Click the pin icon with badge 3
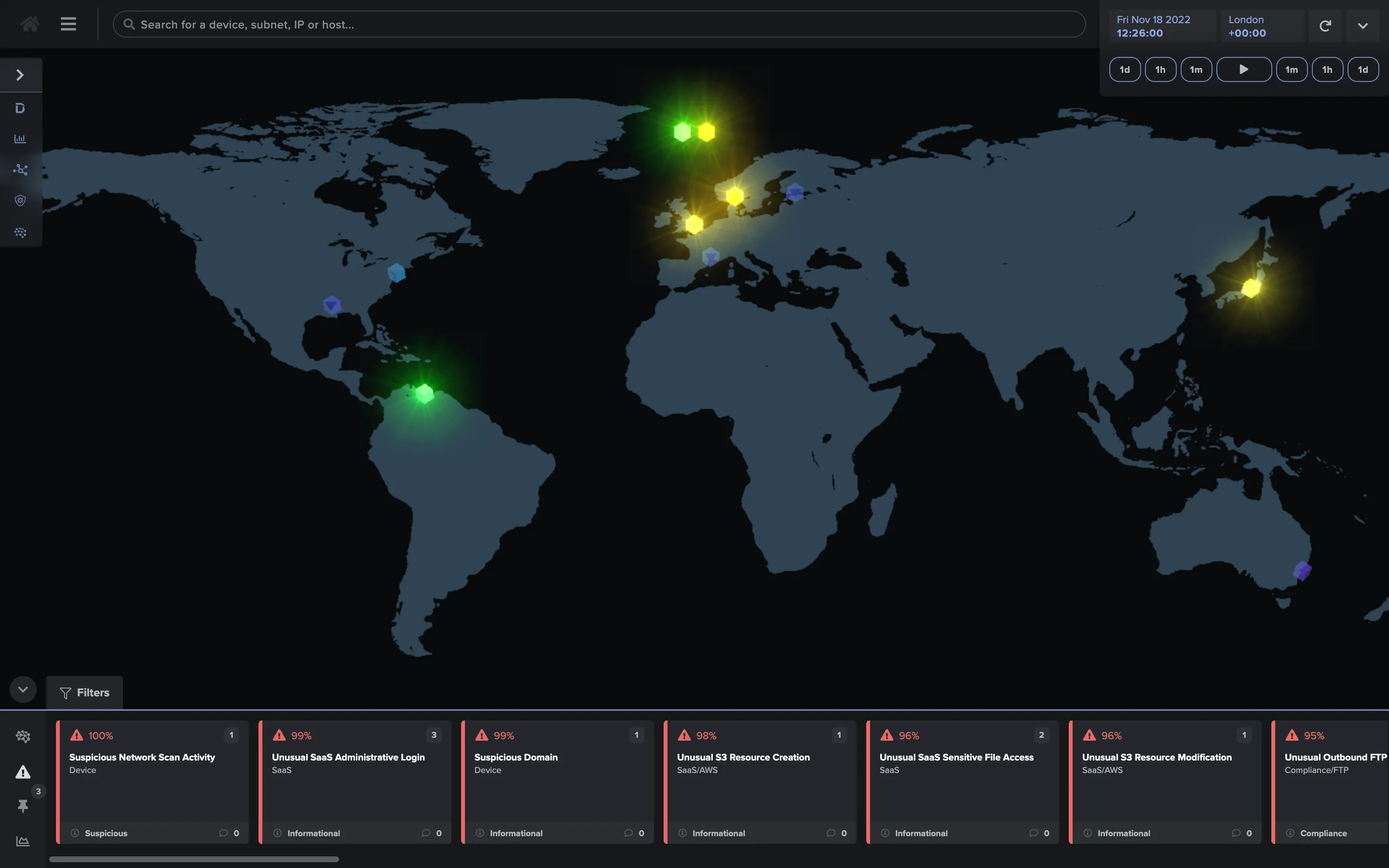 pyautogui.click(x=23, y=806)
